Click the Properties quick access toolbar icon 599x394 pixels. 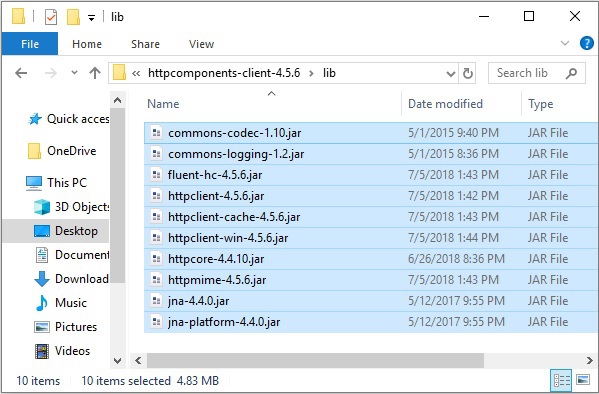tap(51, 17)
